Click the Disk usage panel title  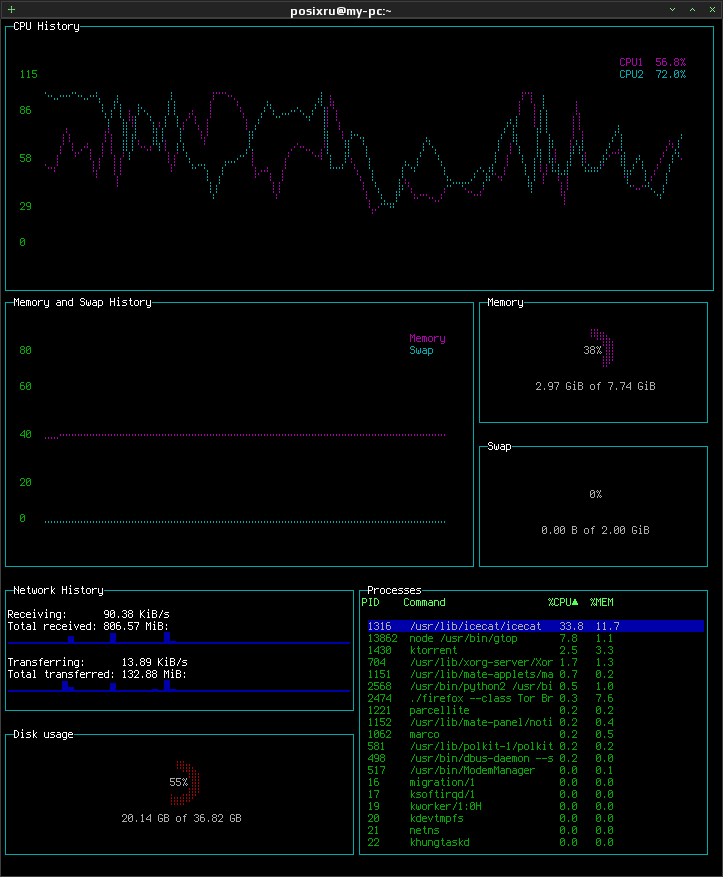coord(43,734)
